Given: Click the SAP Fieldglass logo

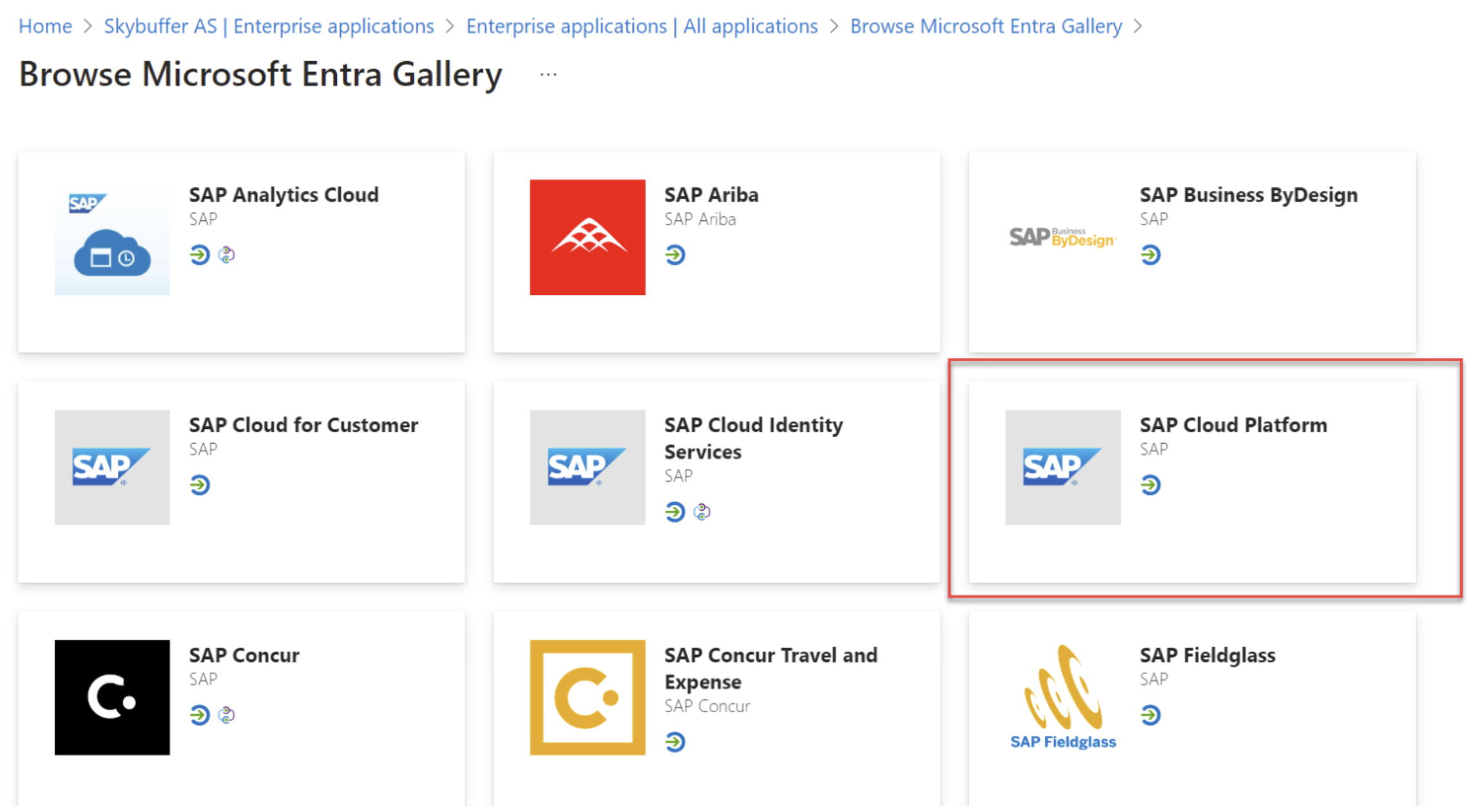Looking at the screenshot, I should click(x=1063, y=697).
